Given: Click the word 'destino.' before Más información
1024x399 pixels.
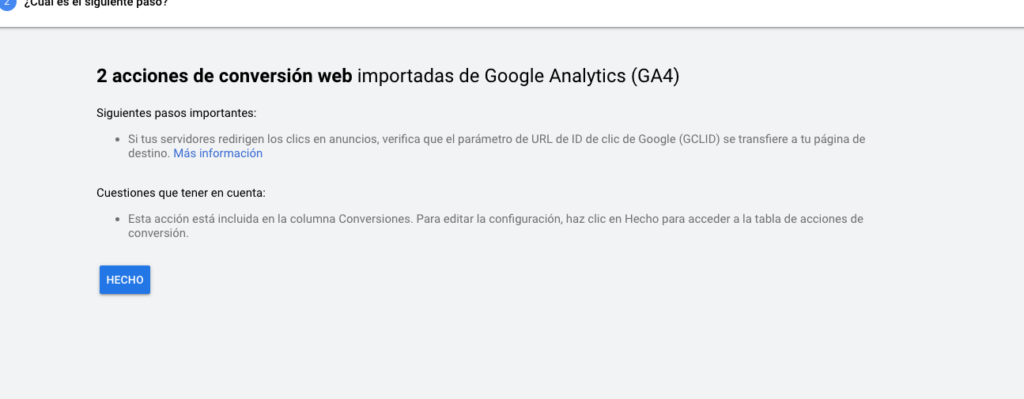Looking at the screenshot, I should pos(149,153).
